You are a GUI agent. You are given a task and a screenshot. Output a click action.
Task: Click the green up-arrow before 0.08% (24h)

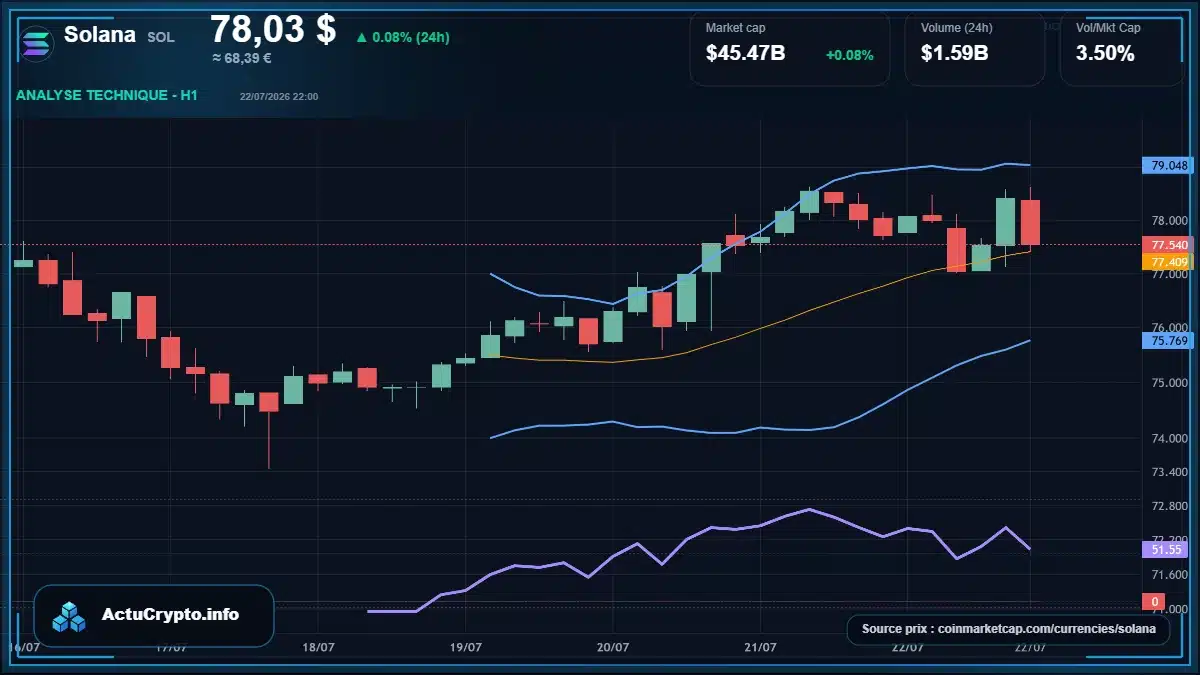click(x=362, y=38)
